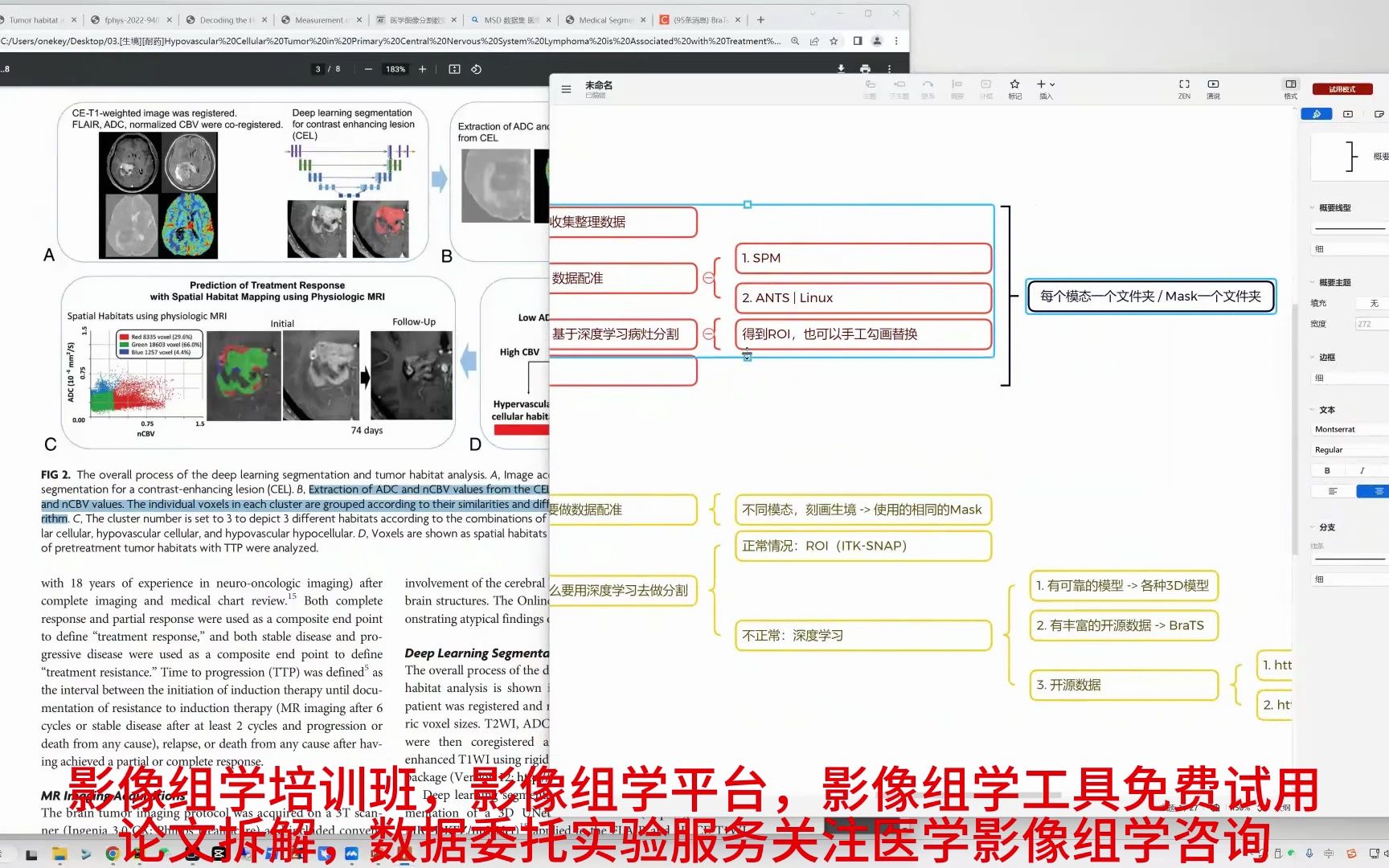Viewport: 1389px width, 868px height.
Task: Open the PDF viewer more-actions menu
Action: click(889, 69)
